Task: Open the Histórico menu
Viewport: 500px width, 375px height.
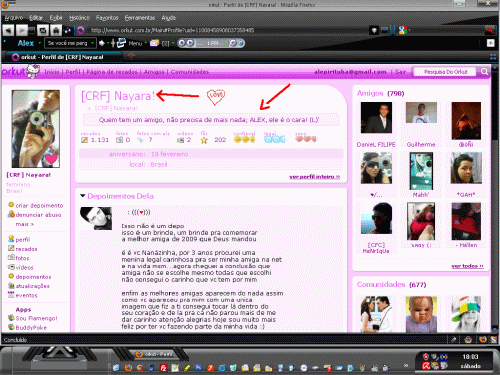Action: coord(79,18)
